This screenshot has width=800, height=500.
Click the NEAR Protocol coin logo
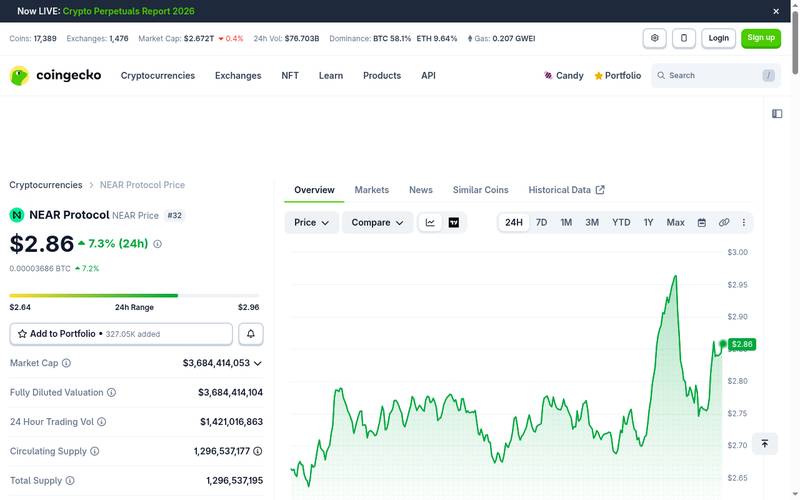point(17,215)
